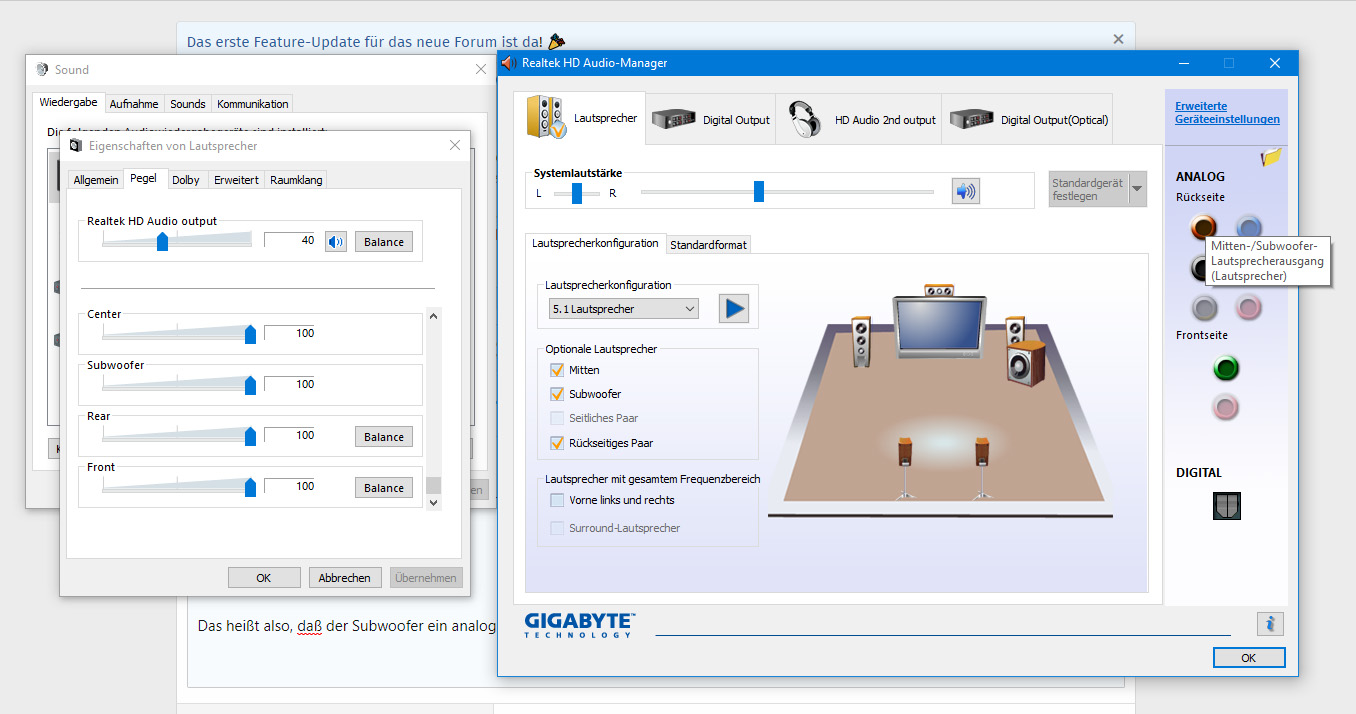Open Allgemein tab in speaker properties
The height and width of the screenshot is (714, 1356).
pyautogui.click(x=96, y=180)
